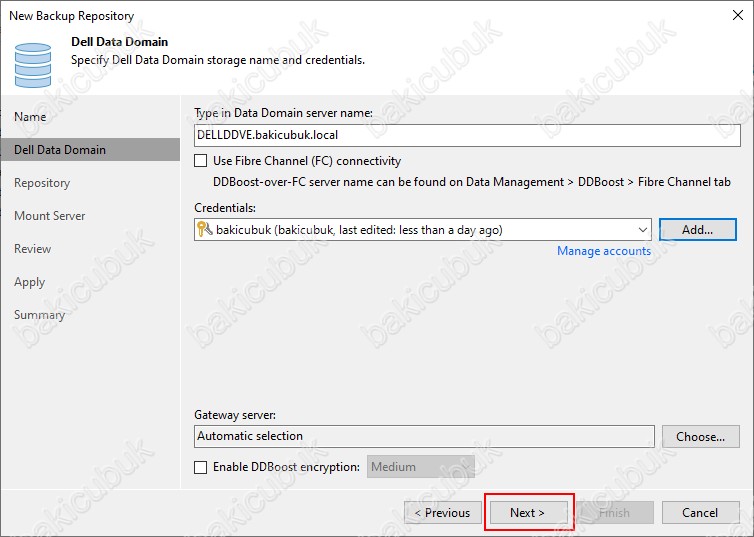Tick the Enable DDBoost encryption checkbox
Image resolution: width=754 pixels, height=537 pixels.
(x=201, y=467)
